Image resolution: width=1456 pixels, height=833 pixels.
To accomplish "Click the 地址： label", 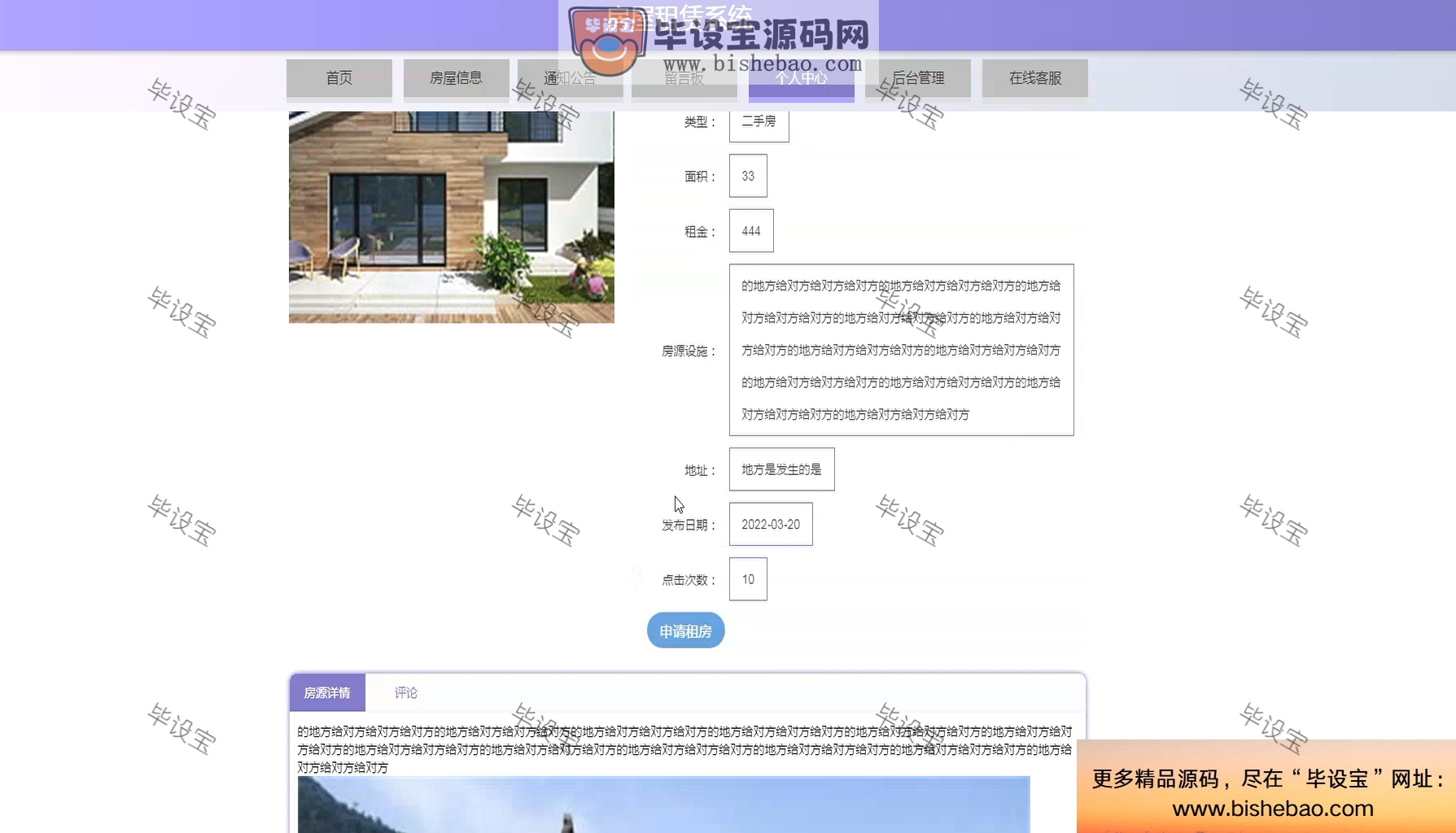I will point(700,470).
